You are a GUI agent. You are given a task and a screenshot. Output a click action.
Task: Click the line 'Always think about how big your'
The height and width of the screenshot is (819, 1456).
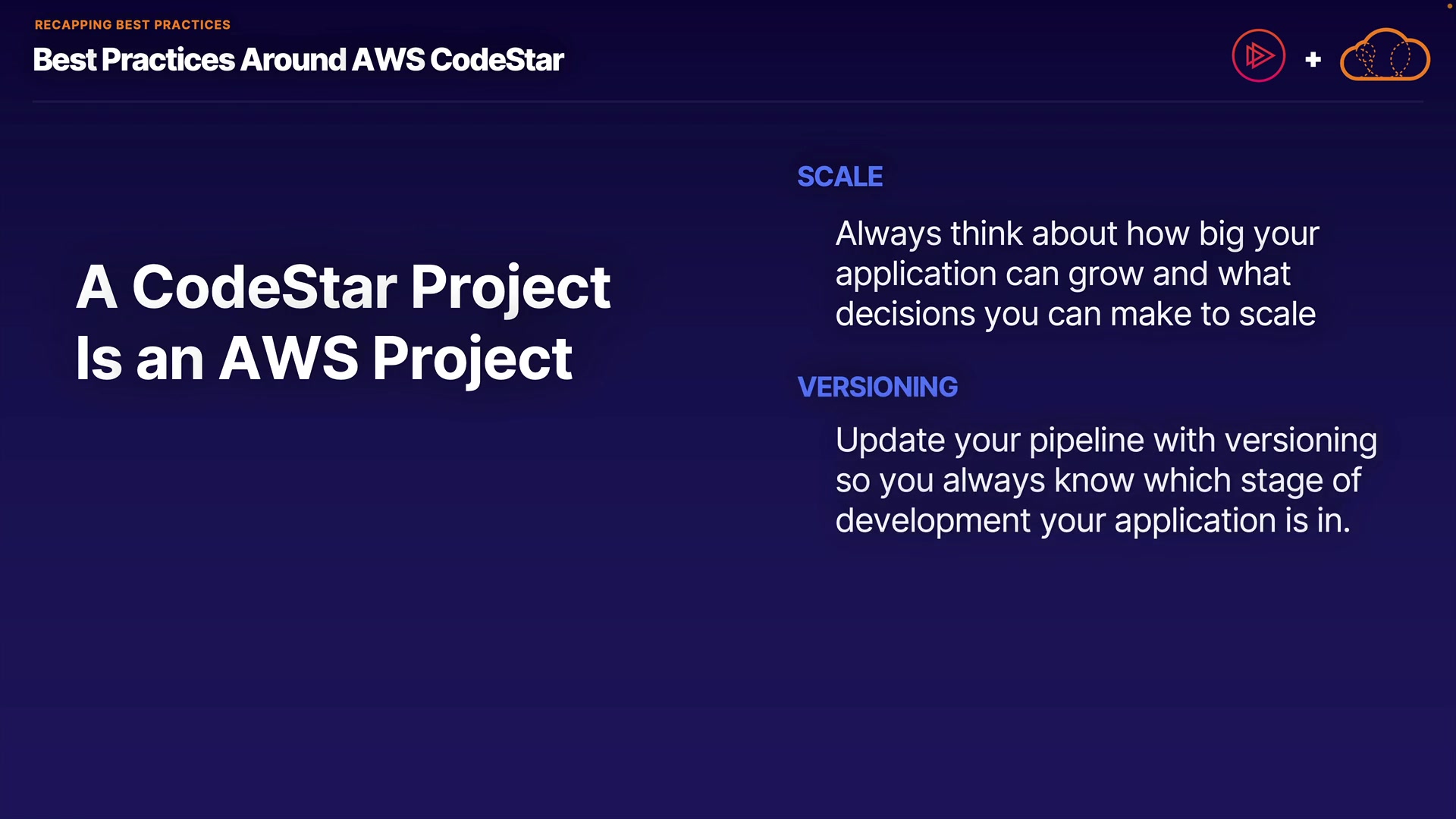click(1077, 234)
